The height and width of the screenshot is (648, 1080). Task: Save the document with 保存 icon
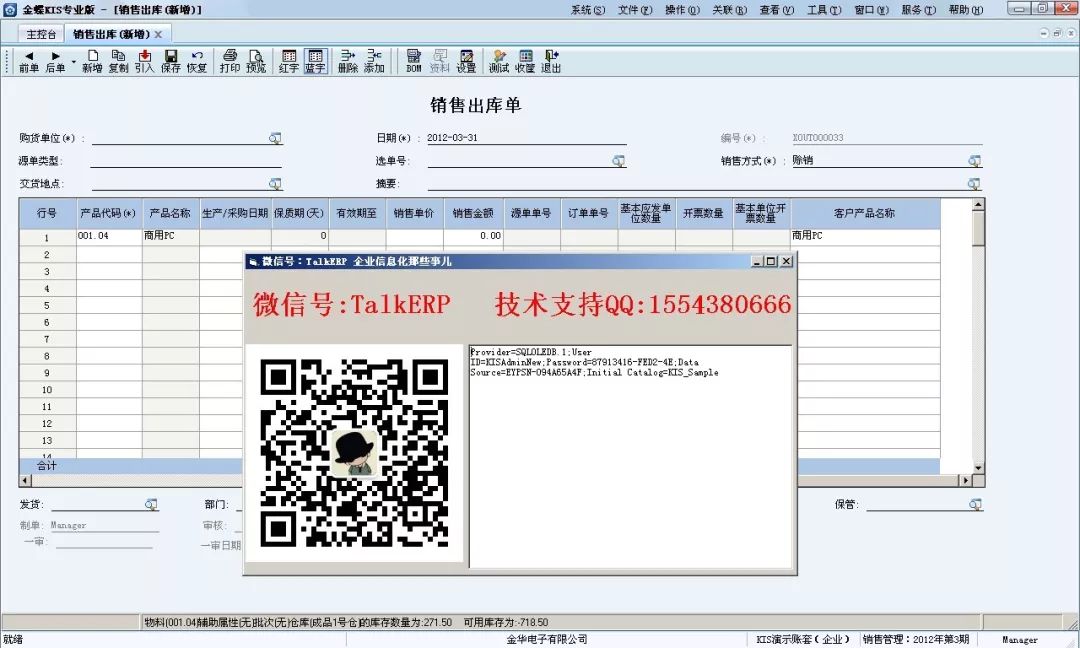[x=171, y=61]
